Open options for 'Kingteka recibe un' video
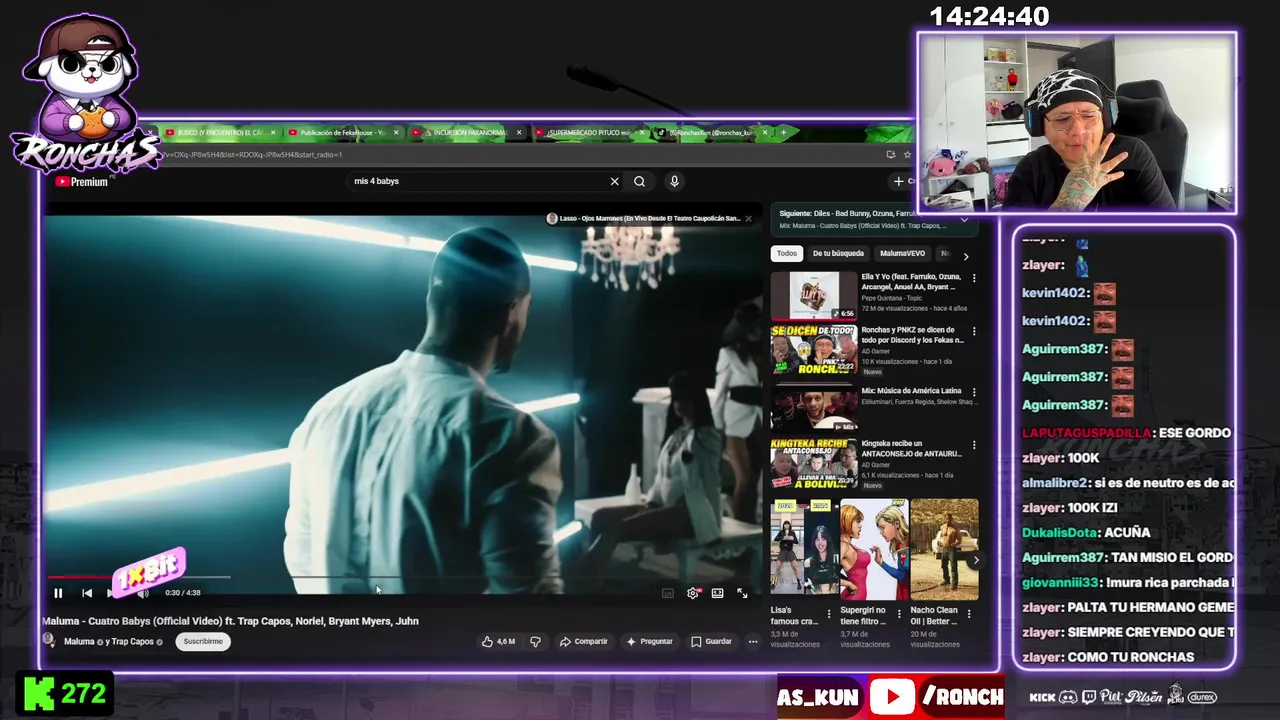Image resolution: width=1280 pixels, height=720 pixels. [974, 444]
